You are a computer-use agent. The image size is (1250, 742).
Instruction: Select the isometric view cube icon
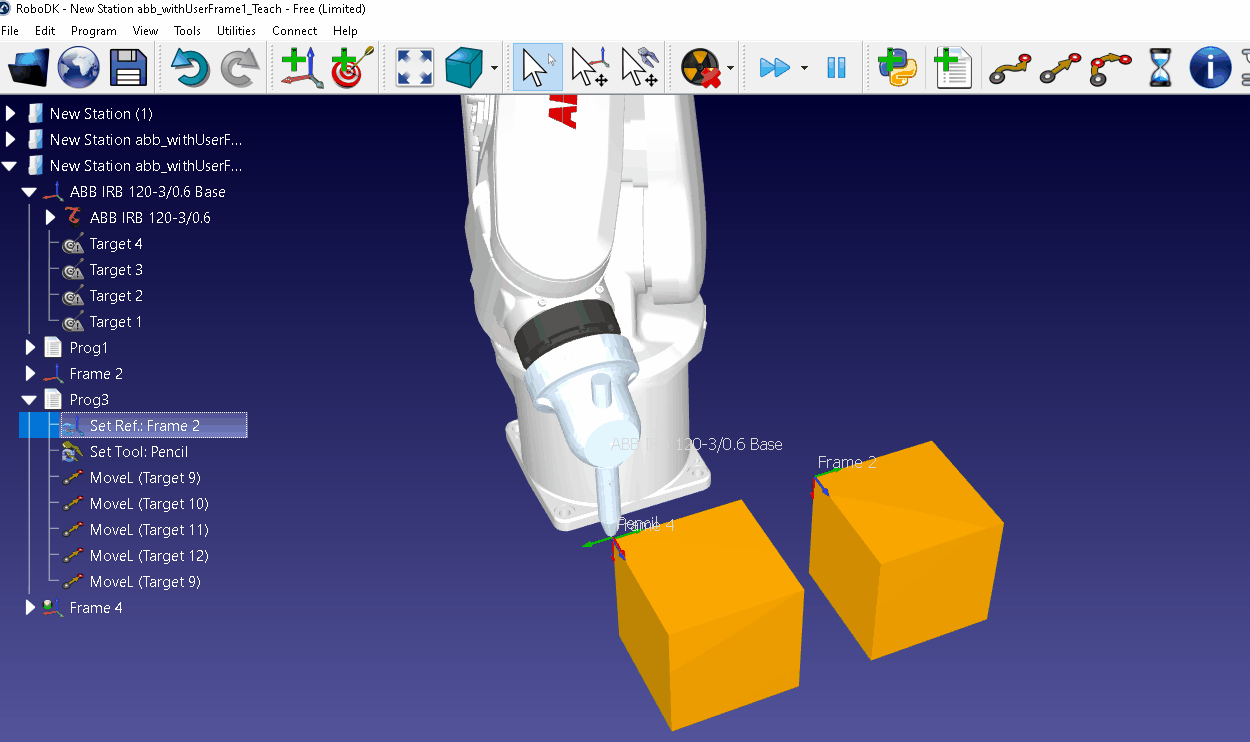464,68
